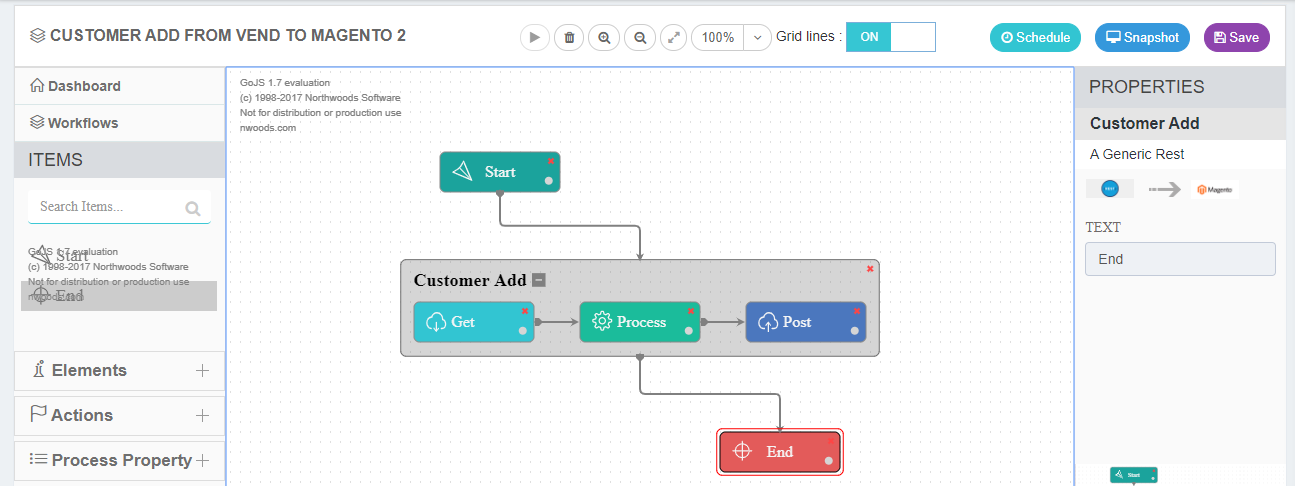Click the ITEMS panel header

pos(120,160)
